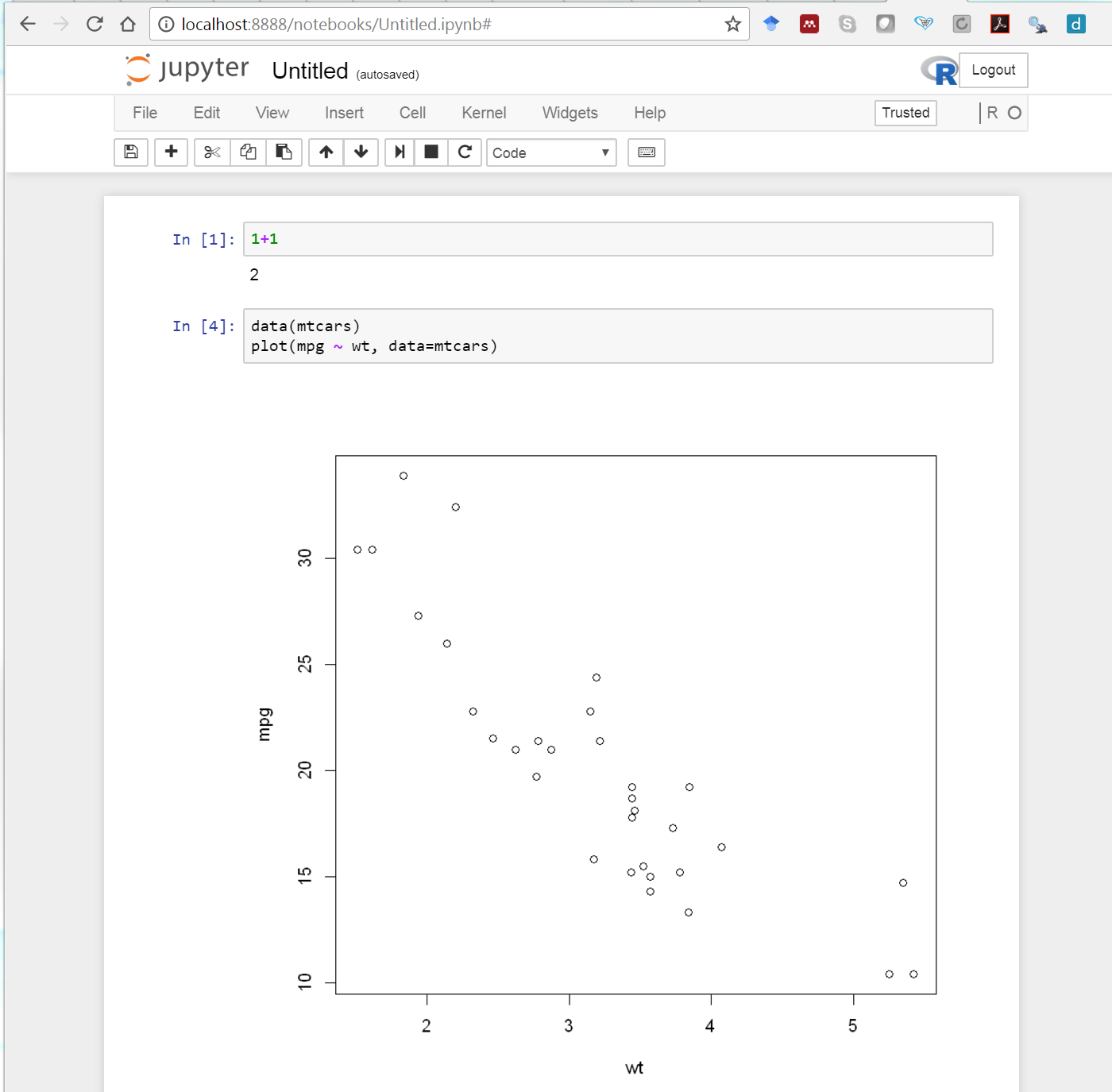Screen dimensions: 1112x1092
Task: Move selected cell up arrow
Action: 326,152
